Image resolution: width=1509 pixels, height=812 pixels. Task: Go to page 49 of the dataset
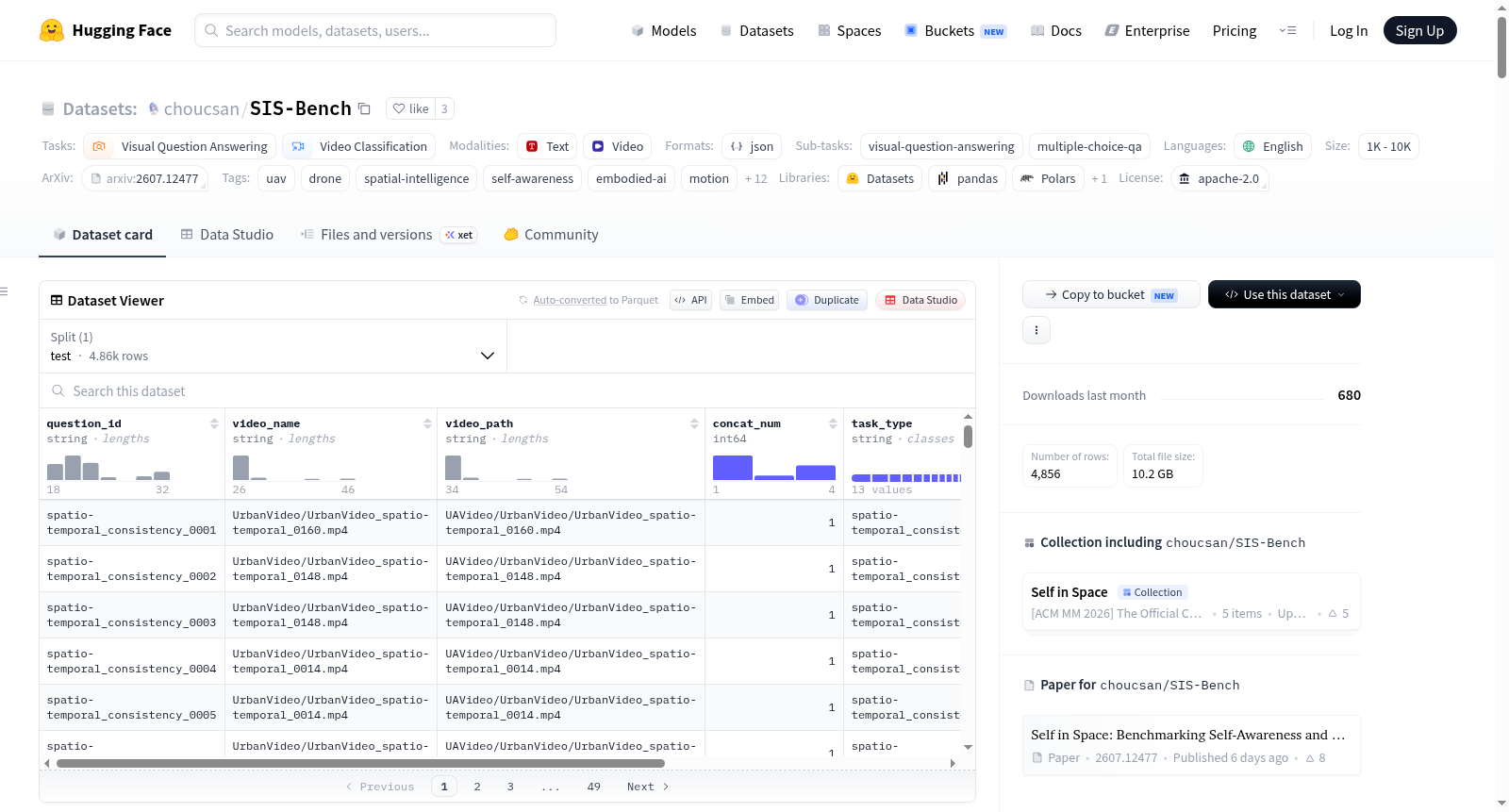point(594,787)
